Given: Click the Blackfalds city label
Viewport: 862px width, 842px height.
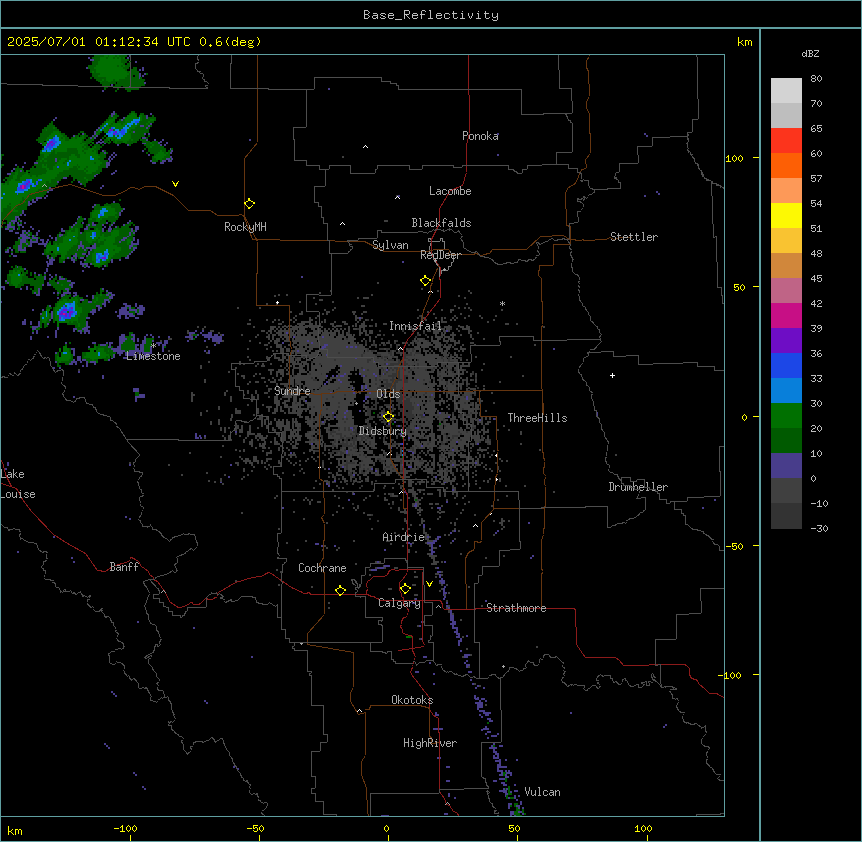Looking at the screenshot, I should coord(441,223).
